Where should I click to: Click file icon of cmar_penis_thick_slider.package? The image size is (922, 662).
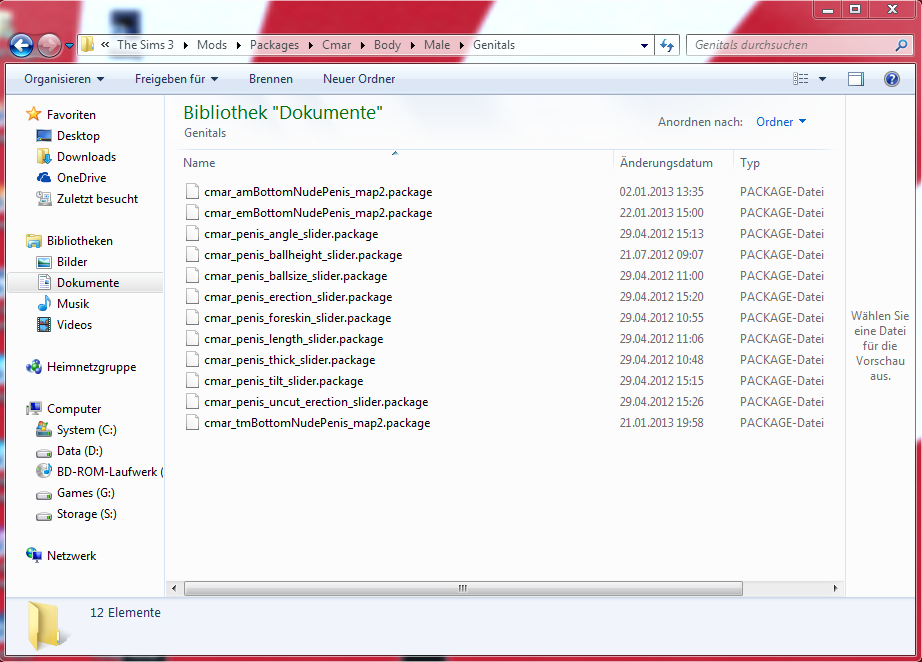click(x=192, y=359)
